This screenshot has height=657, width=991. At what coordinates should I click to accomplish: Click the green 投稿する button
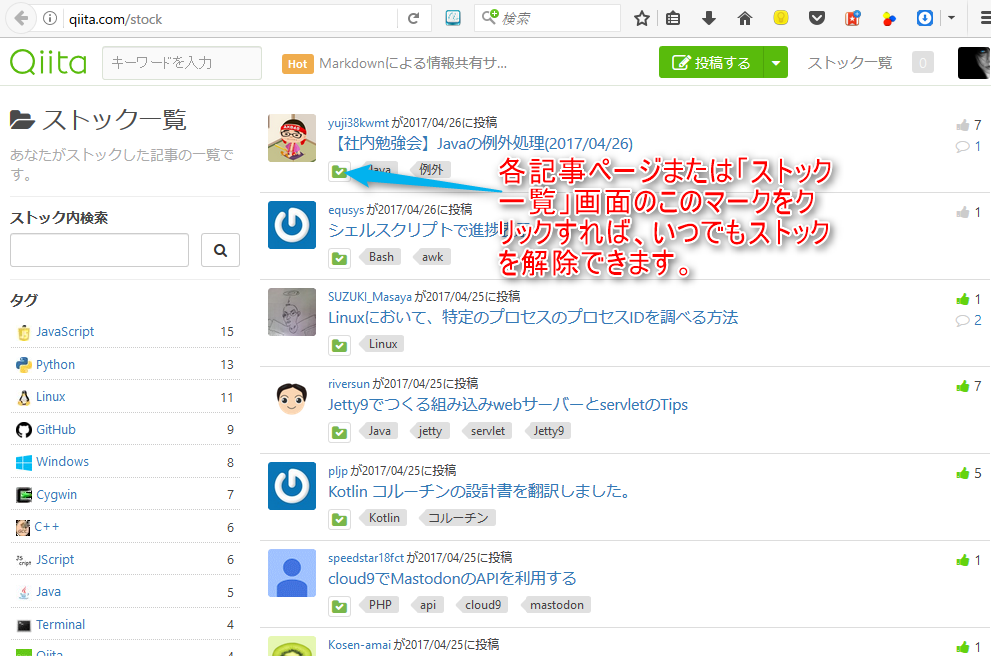point(712,62)
